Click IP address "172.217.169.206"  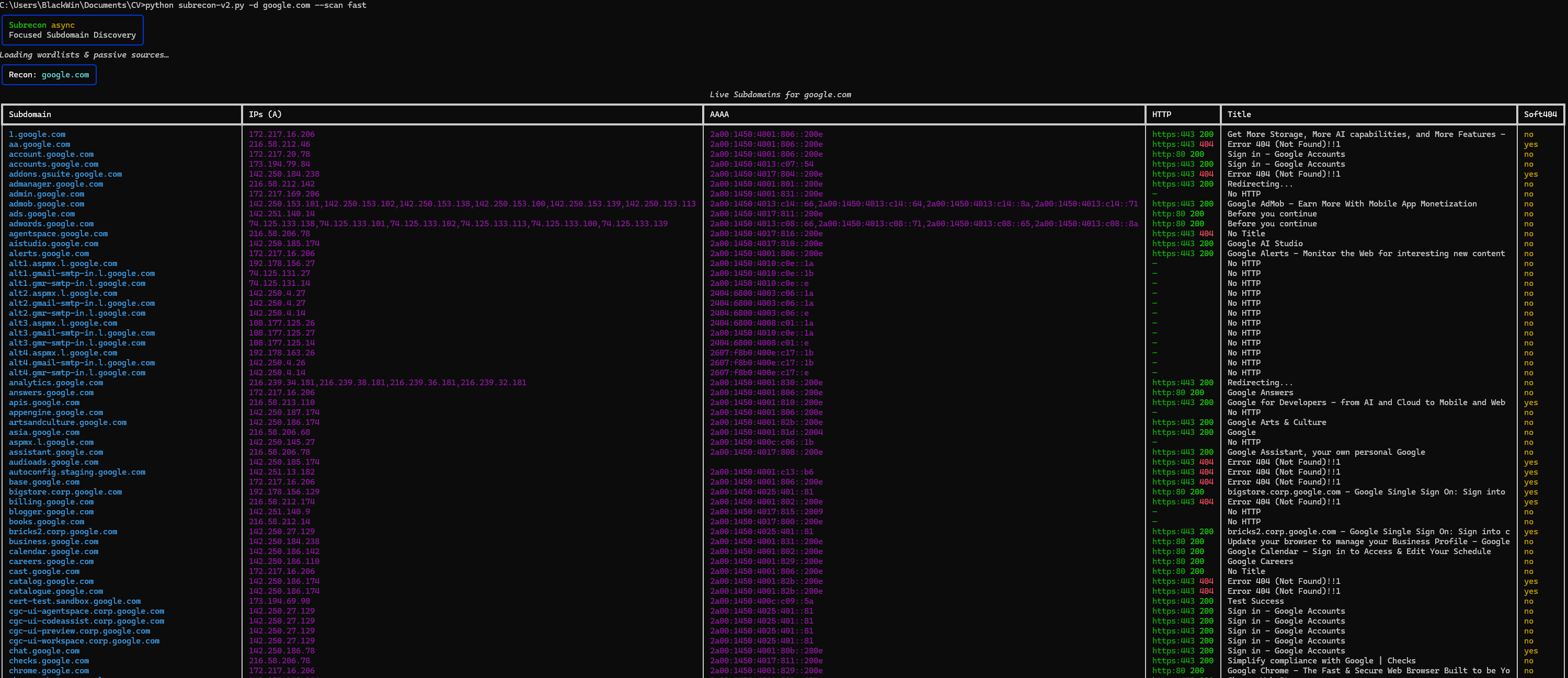tap(284, 194)
